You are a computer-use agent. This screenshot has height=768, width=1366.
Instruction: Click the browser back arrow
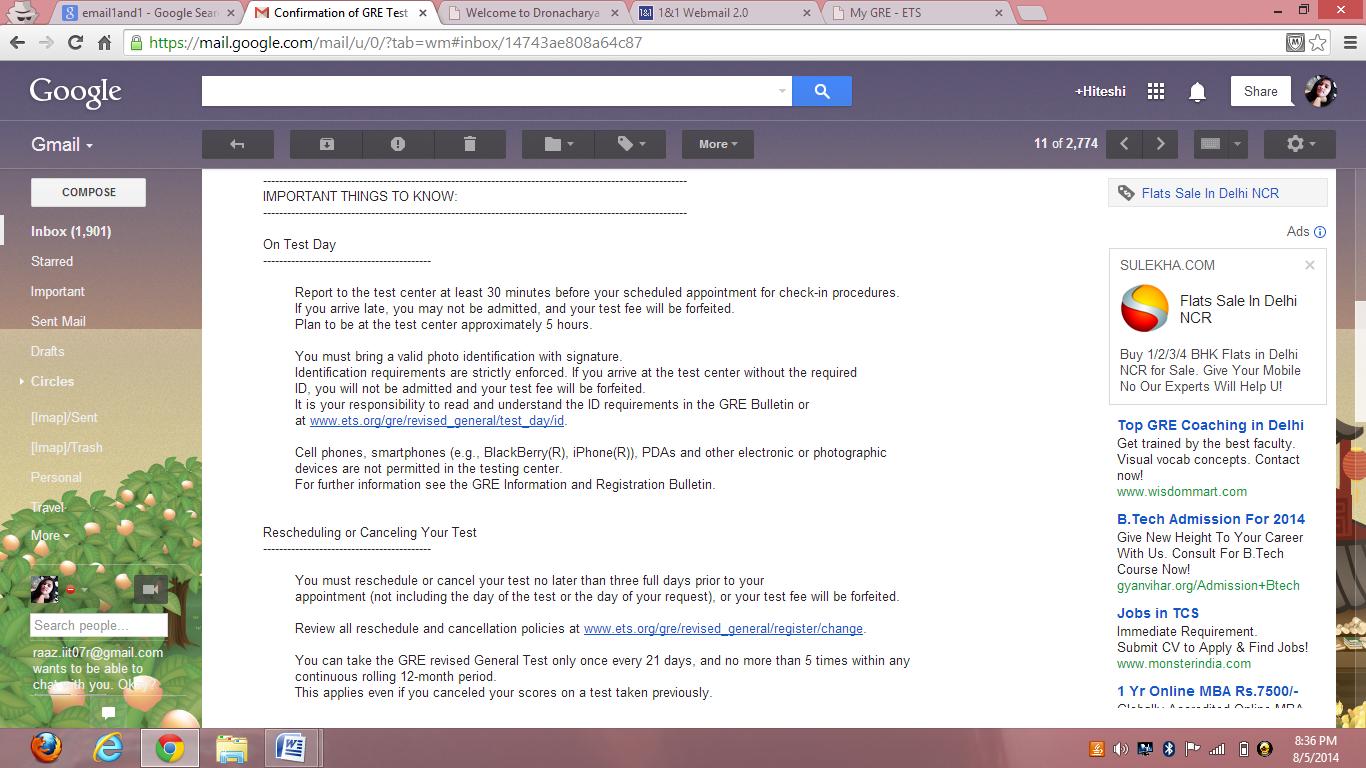(16, 43)
